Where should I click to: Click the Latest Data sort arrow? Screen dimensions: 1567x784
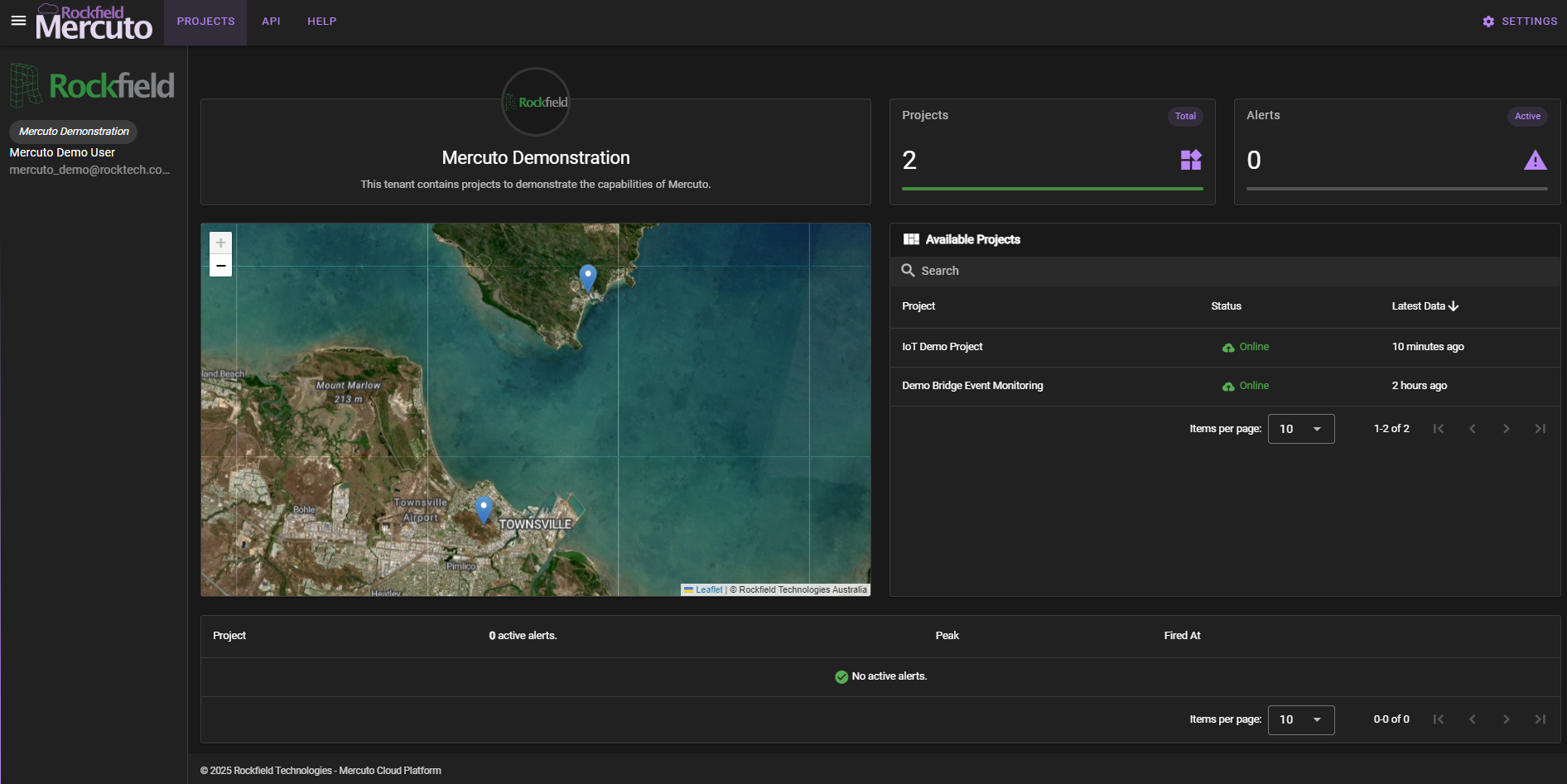pyautogui.click(x=1454, y=306)
